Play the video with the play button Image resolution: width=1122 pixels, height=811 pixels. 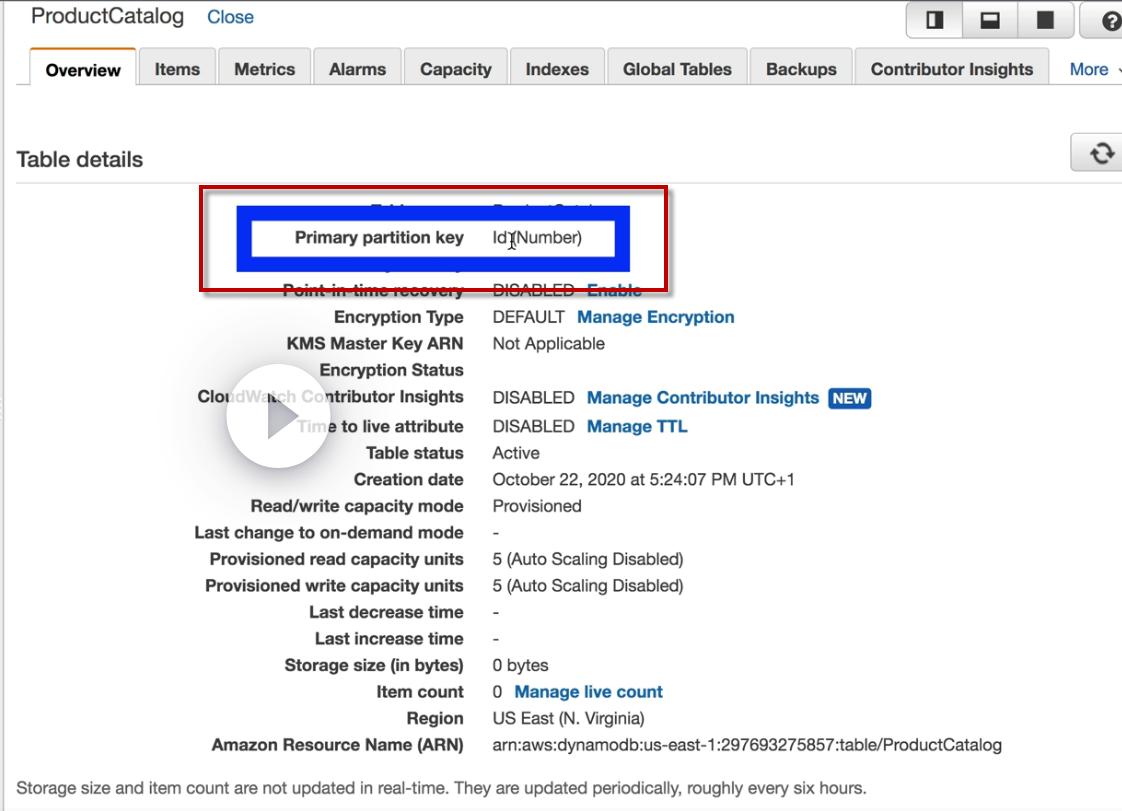278,417
